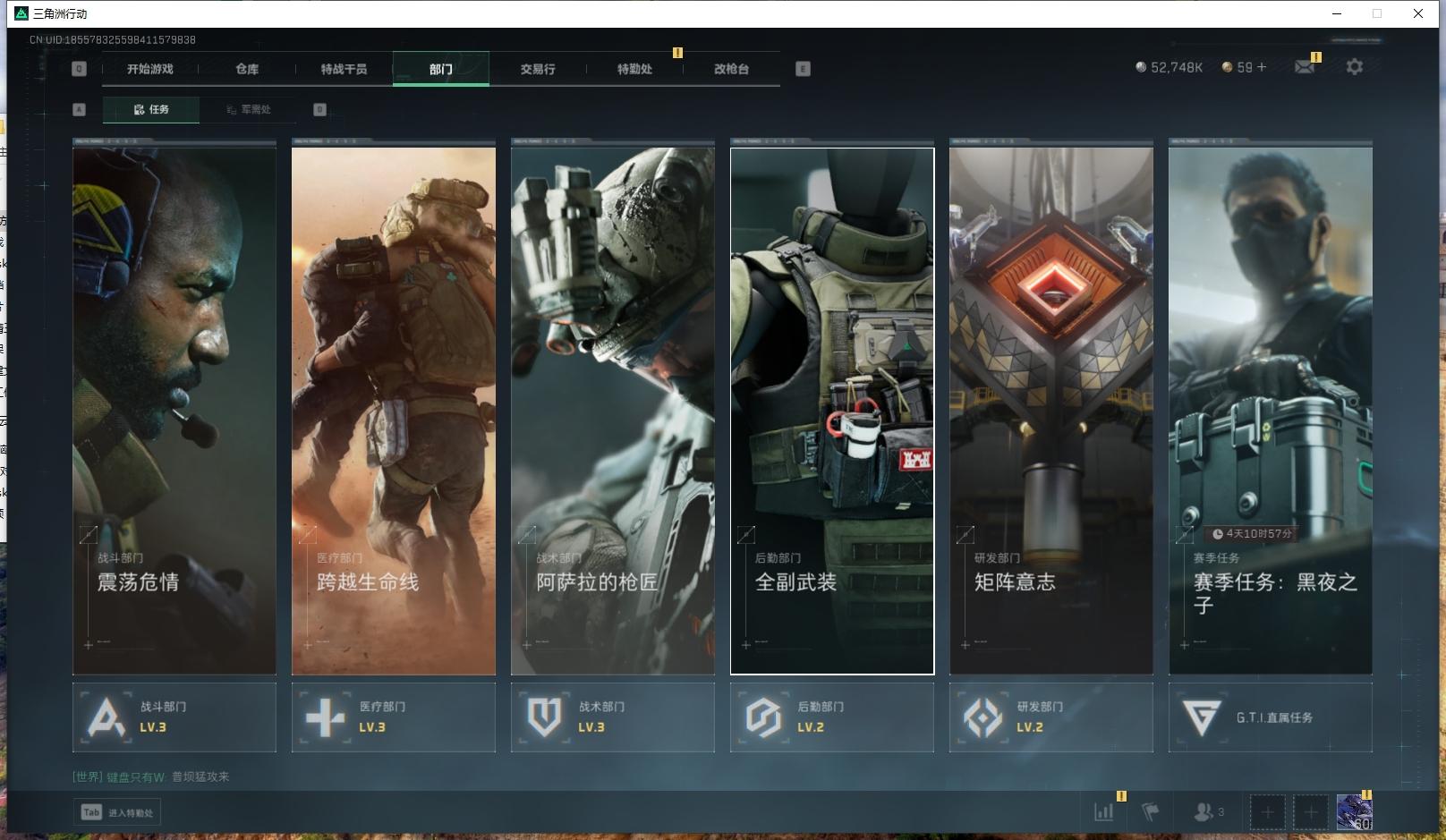Open the 跨越生命线 mission card
1446x840 pixels.
pos(394,410)
